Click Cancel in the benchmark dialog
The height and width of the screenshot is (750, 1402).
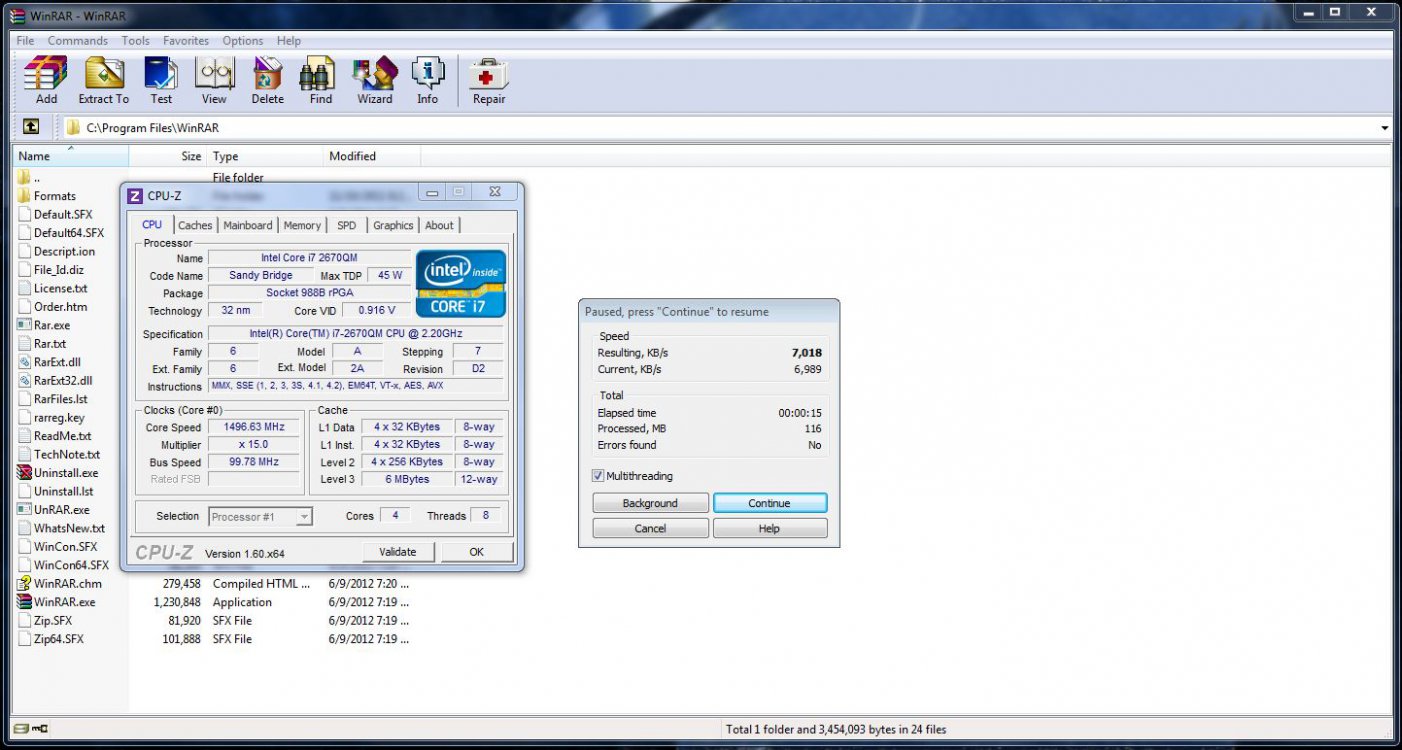click(x=650, y=528)
